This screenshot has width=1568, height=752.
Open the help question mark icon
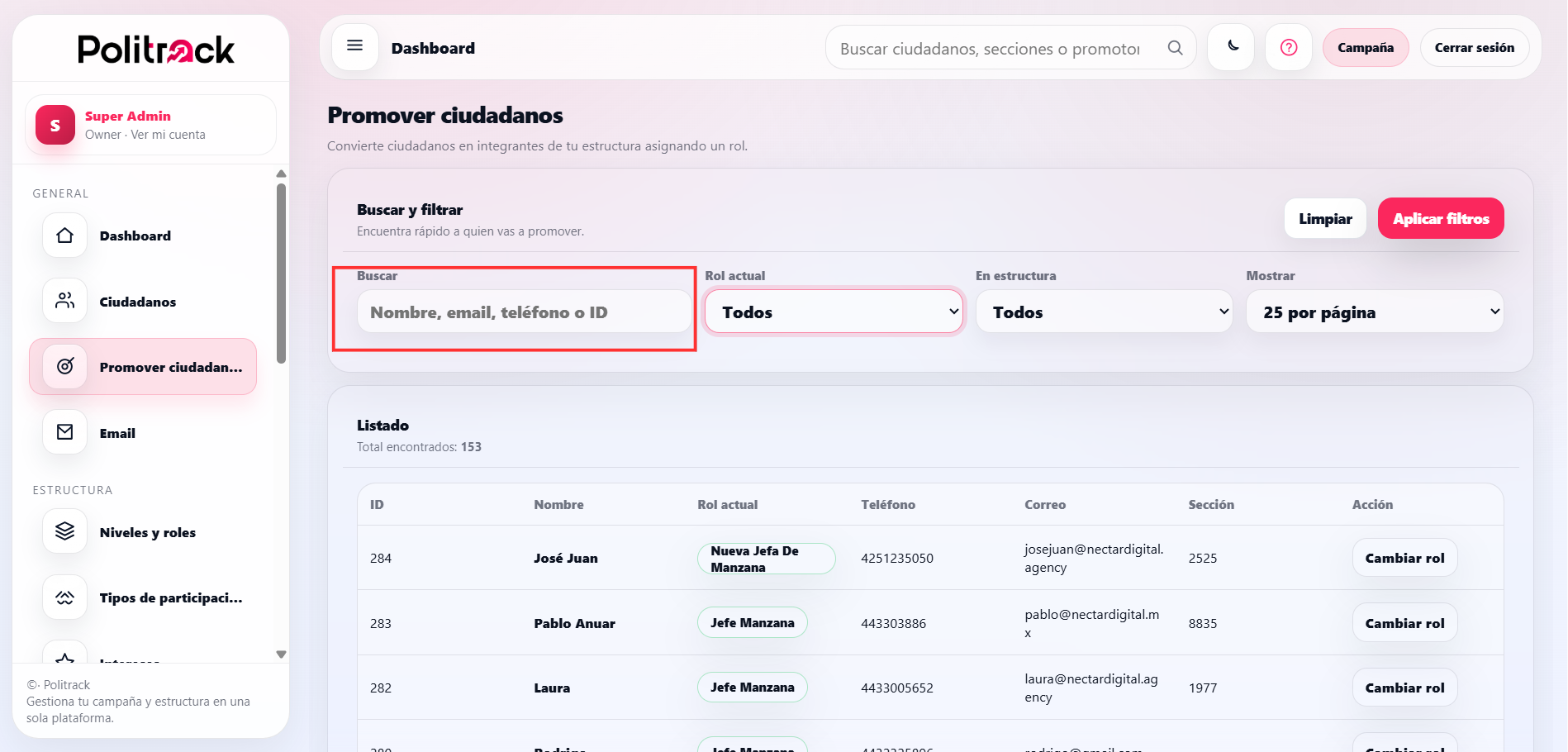point(1288,47)
